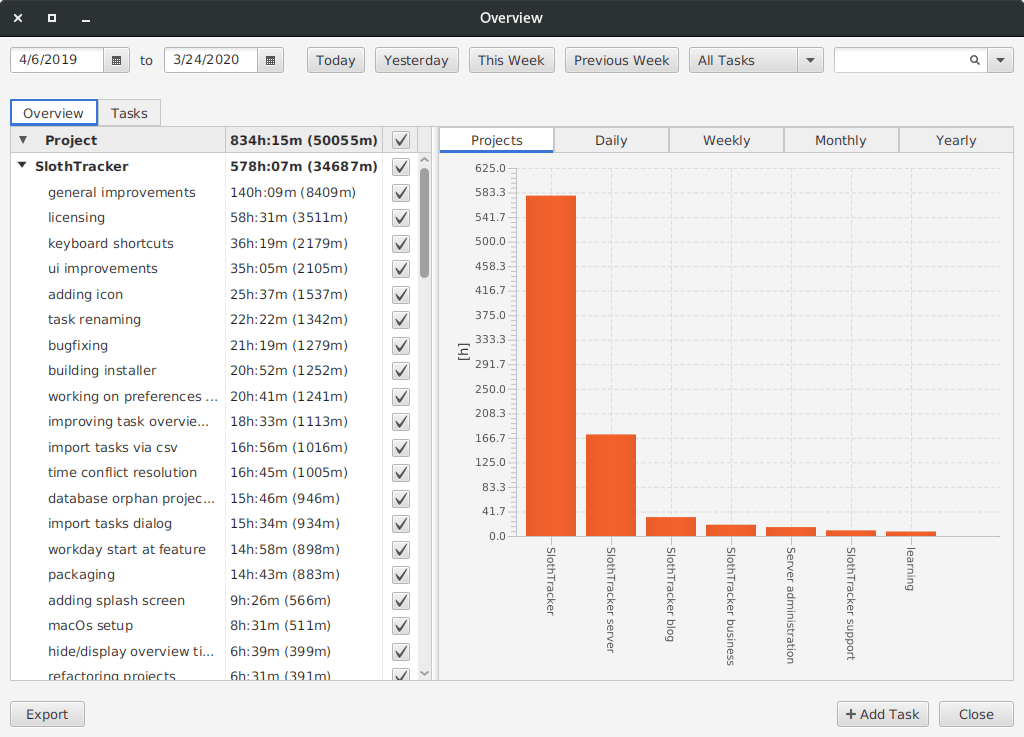The image size is (1024, 737).
Task: Click the Today button
Action: tap(336, 60)
